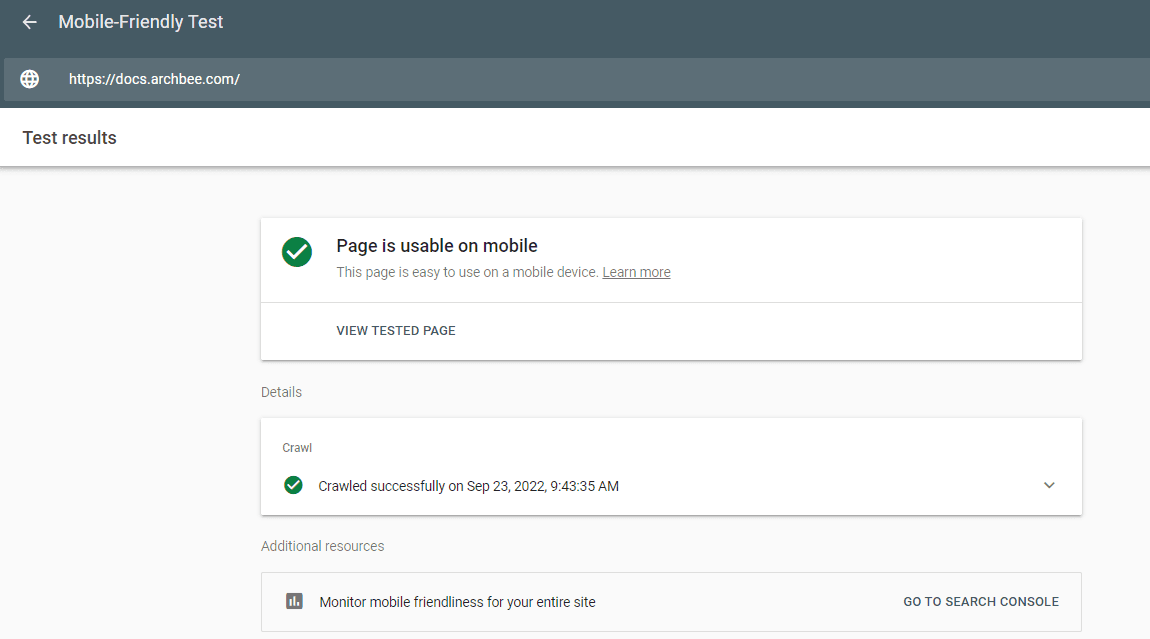Click the green checkmark beside Page is usable

(x=296, y=252)
